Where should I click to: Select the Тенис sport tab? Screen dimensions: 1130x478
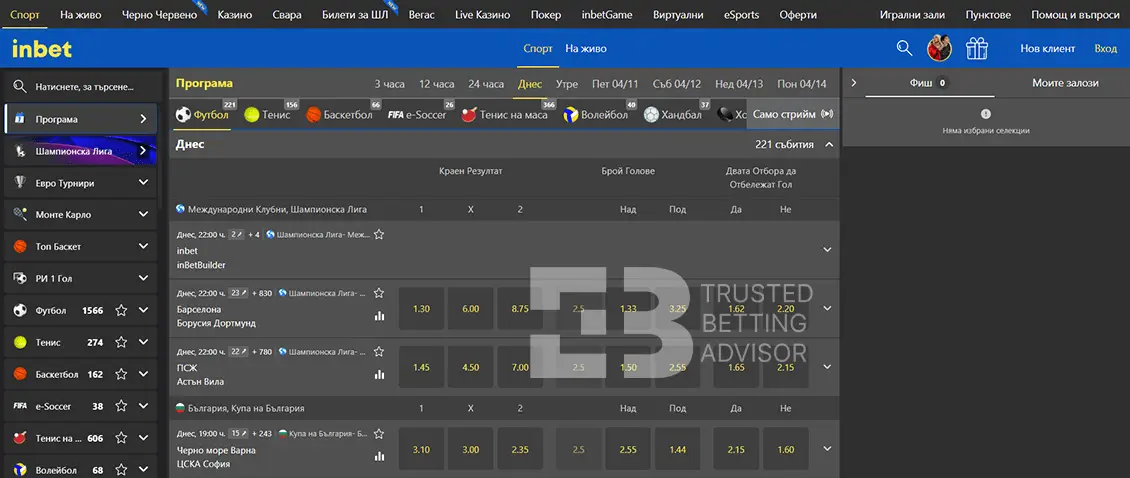[x=268, y=115]
